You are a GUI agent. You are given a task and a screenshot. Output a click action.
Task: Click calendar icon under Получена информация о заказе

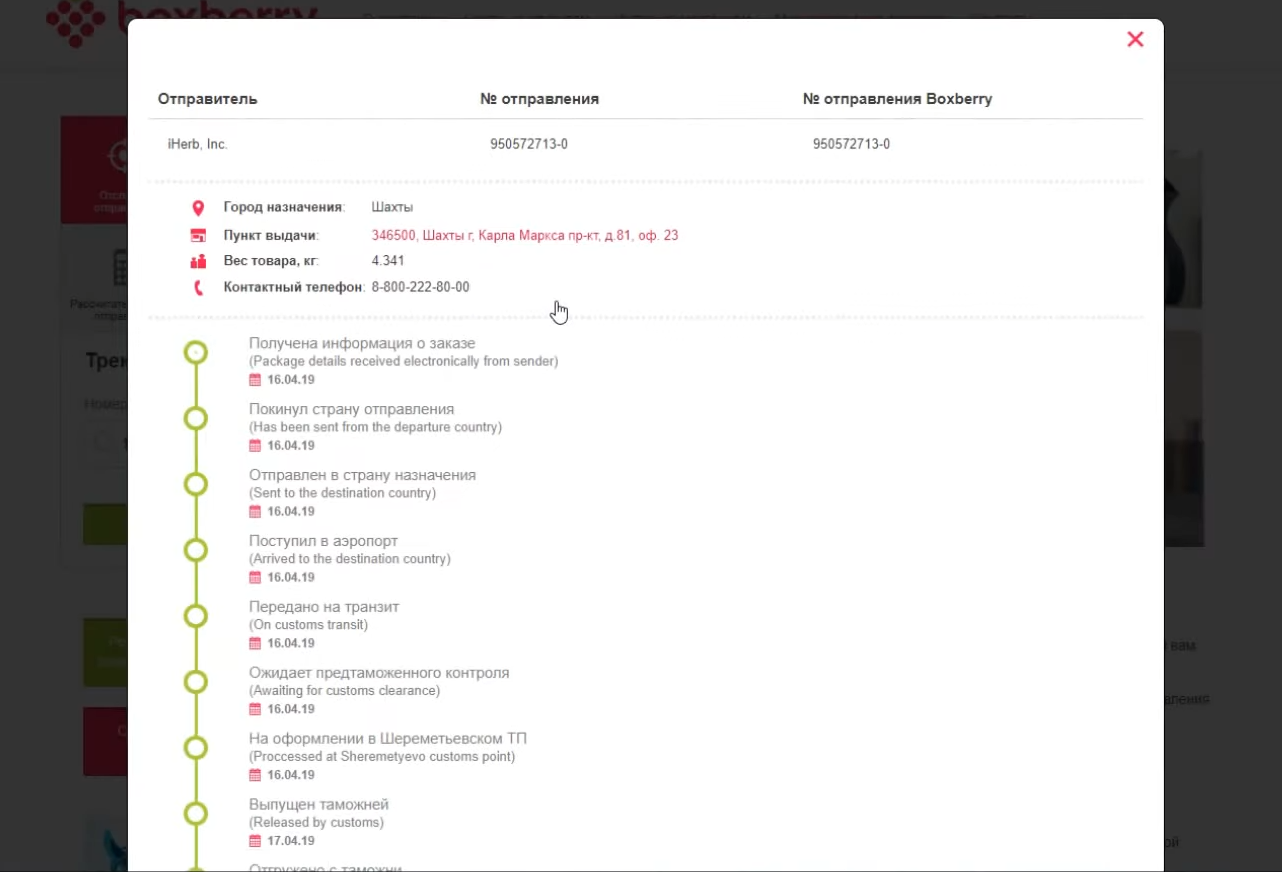coord(255,380)
